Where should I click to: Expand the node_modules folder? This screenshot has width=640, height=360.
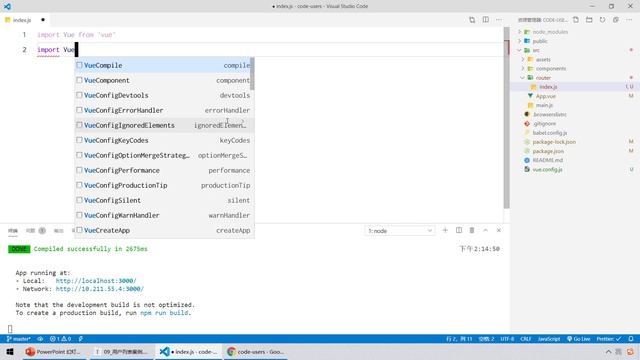549,32
